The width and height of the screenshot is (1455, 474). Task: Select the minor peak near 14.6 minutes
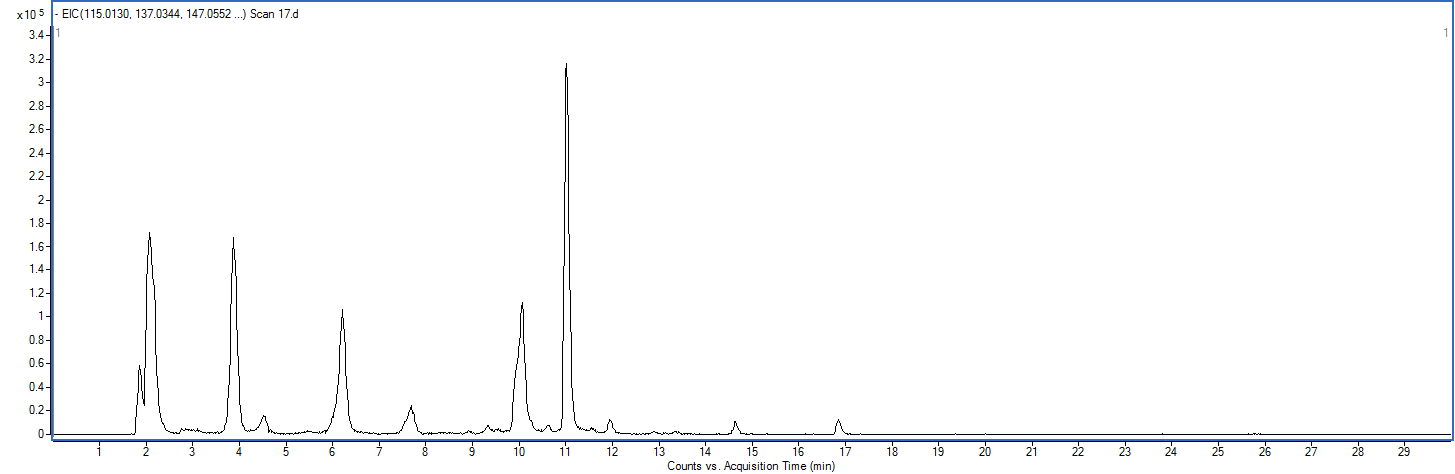pyautogui.click(x=735, y=423)
